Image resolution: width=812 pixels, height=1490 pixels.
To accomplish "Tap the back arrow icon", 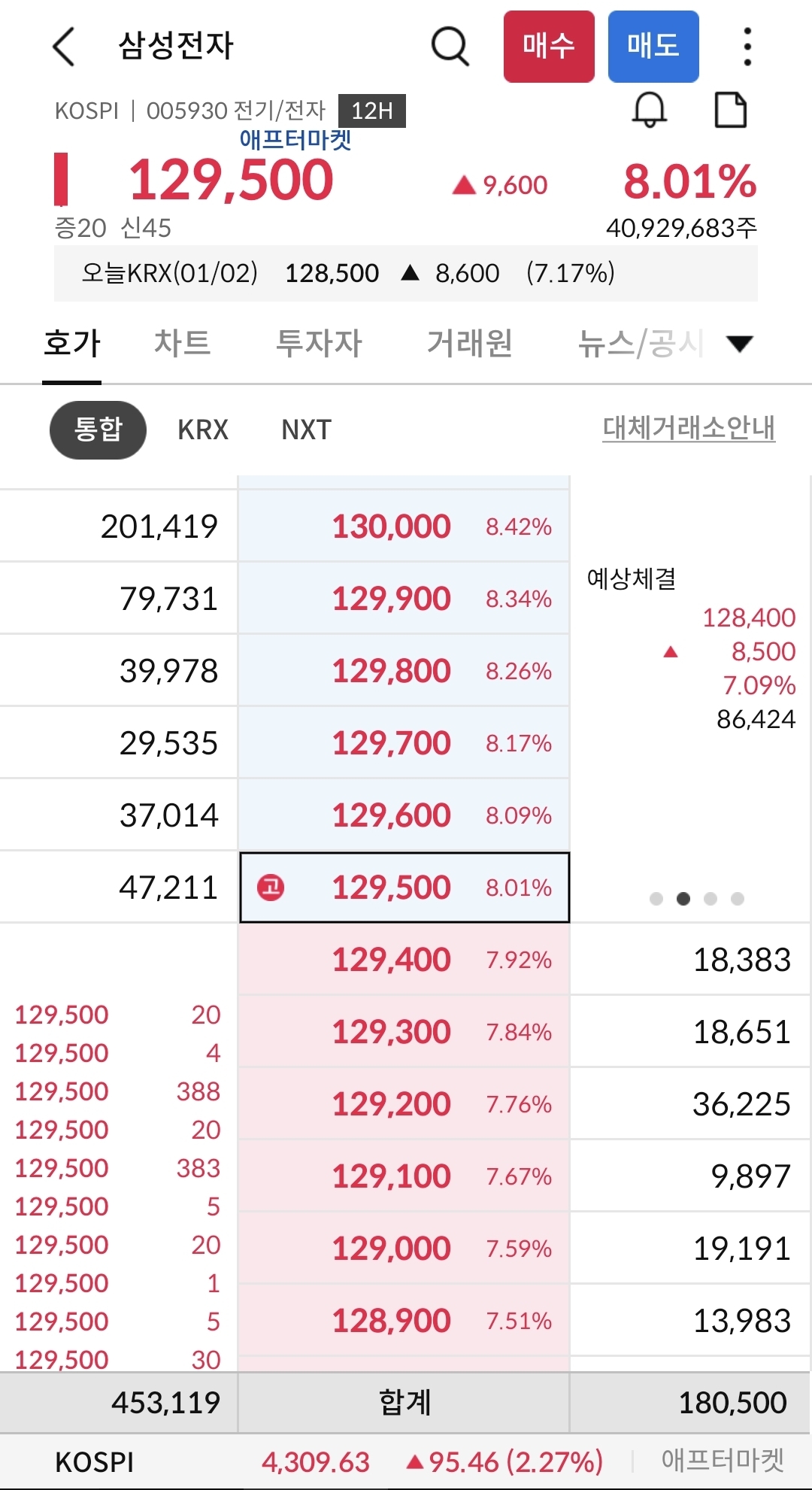I will (65, 47).
